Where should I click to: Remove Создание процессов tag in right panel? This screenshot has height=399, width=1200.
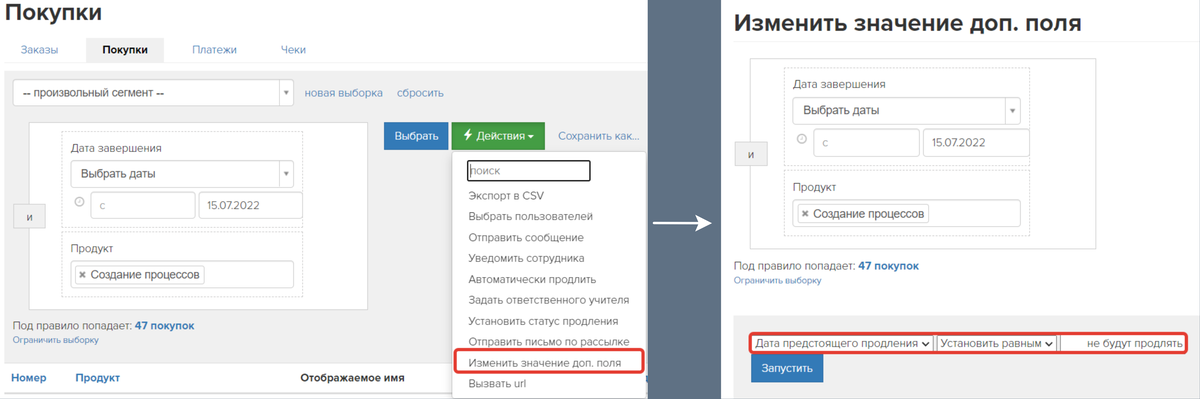click(x=805, y=213)
